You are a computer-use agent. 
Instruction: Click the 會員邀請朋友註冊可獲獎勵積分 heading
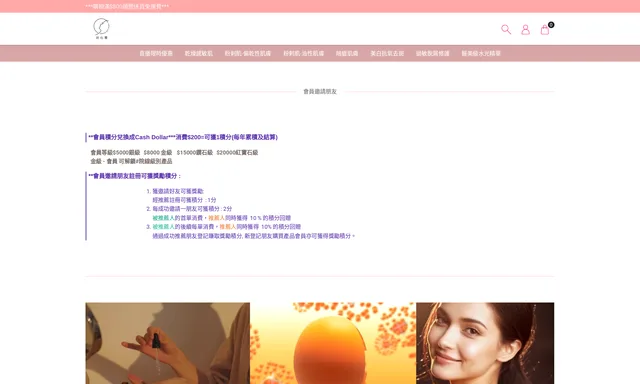tap(135, 176)
